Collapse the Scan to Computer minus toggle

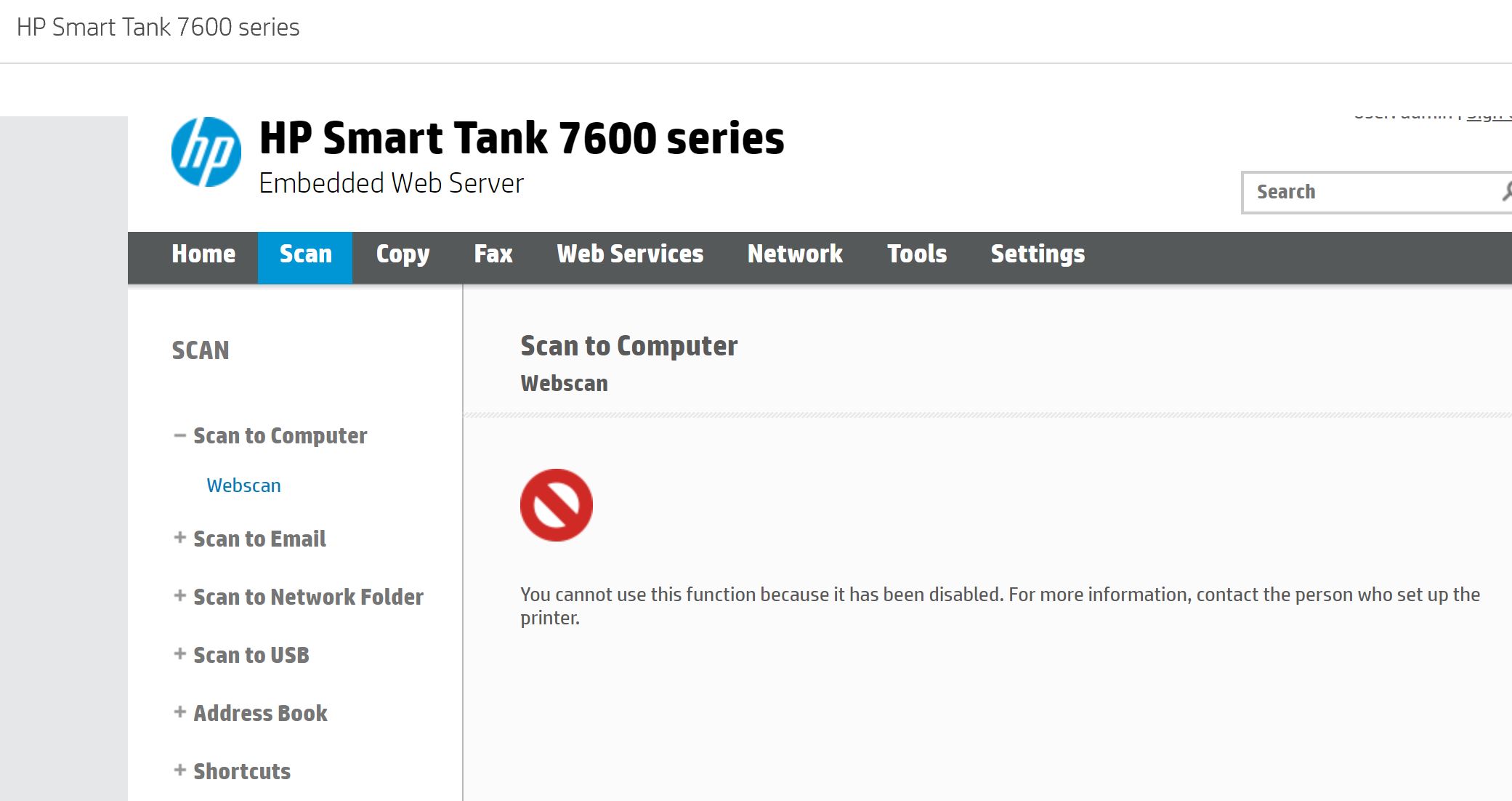179,435
